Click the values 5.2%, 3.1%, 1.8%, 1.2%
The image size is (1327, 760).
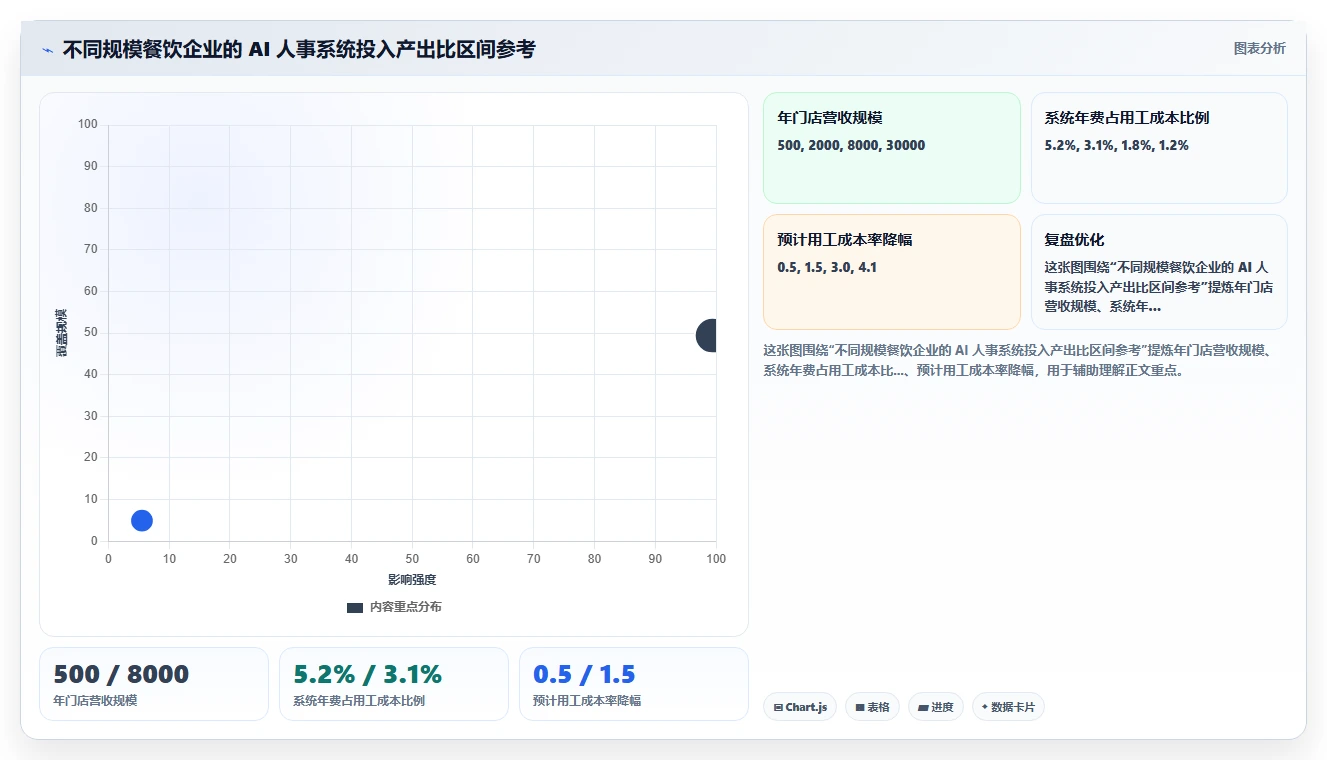(1116, 145)
